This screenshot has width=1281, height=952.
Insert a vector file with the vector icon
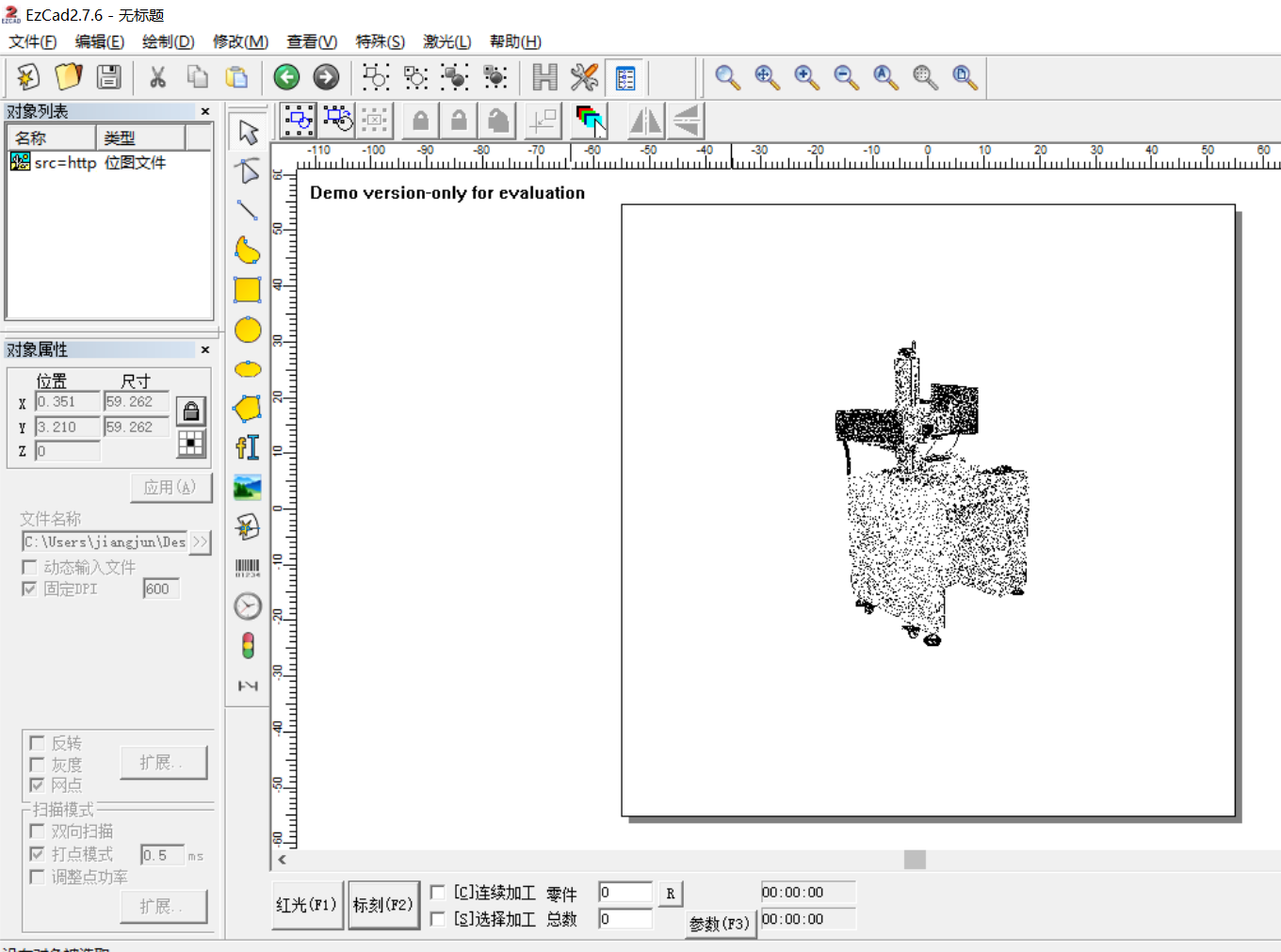[x=248, y=527]
